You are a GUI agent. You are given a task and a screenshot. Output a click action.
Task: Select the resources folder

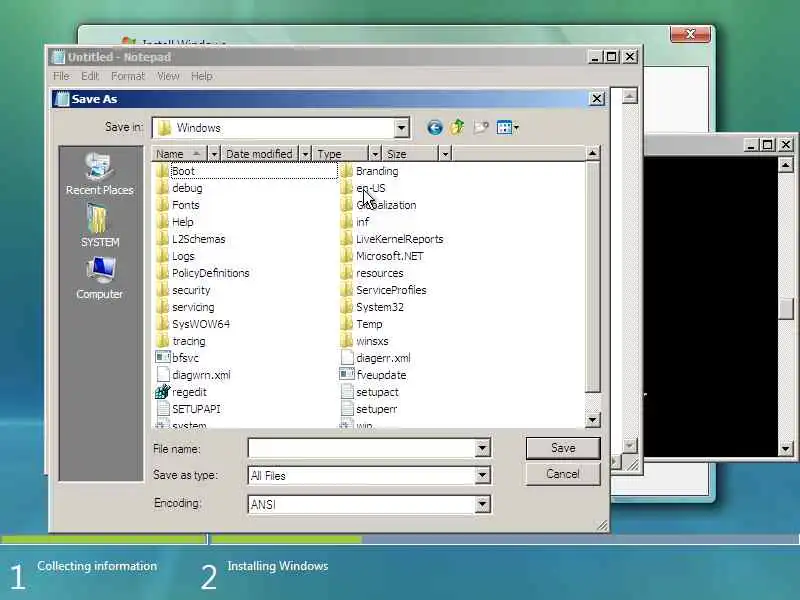pos(372,273)
